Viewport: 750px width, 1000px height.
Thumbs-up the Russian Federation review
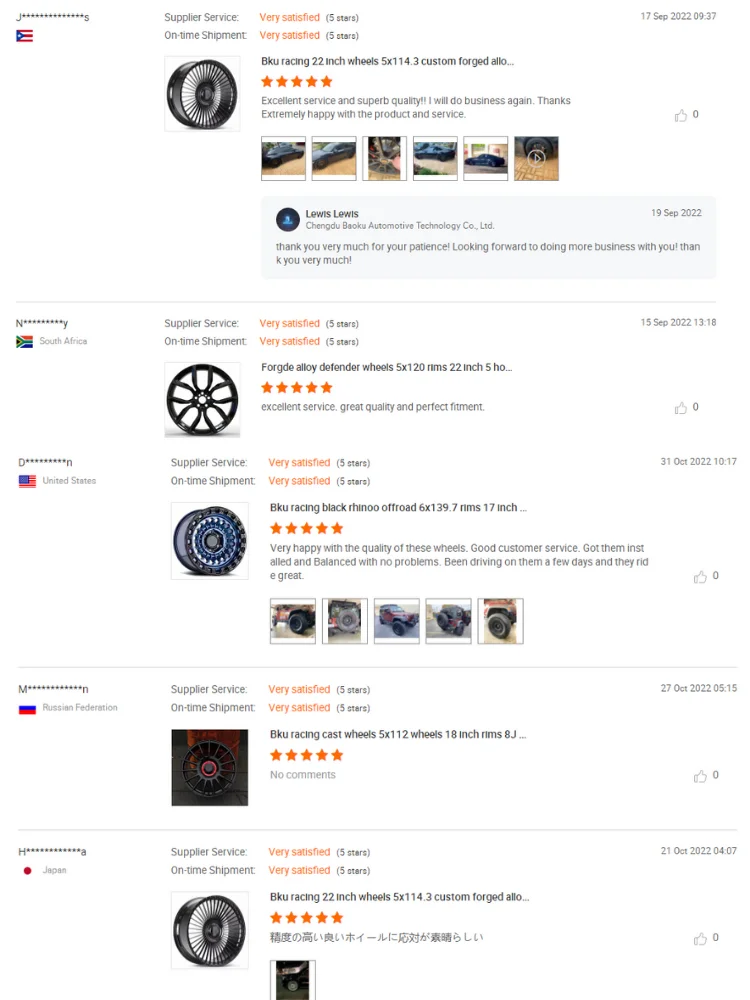click(x=700, y=776)
